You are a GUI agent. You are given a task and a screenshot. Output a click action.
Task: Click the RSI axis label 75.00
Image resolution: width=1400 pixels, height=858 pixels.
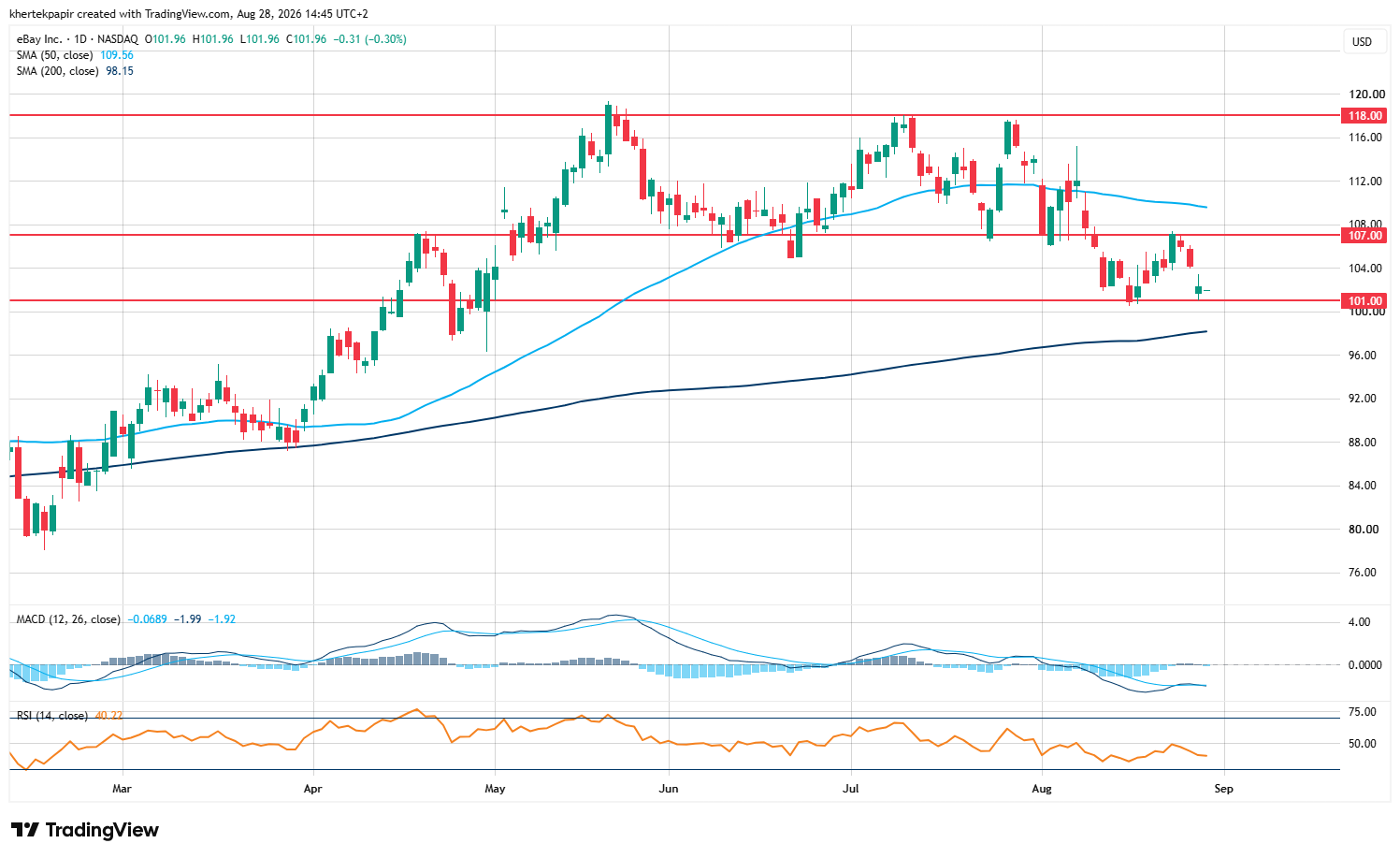[1364, 712]
